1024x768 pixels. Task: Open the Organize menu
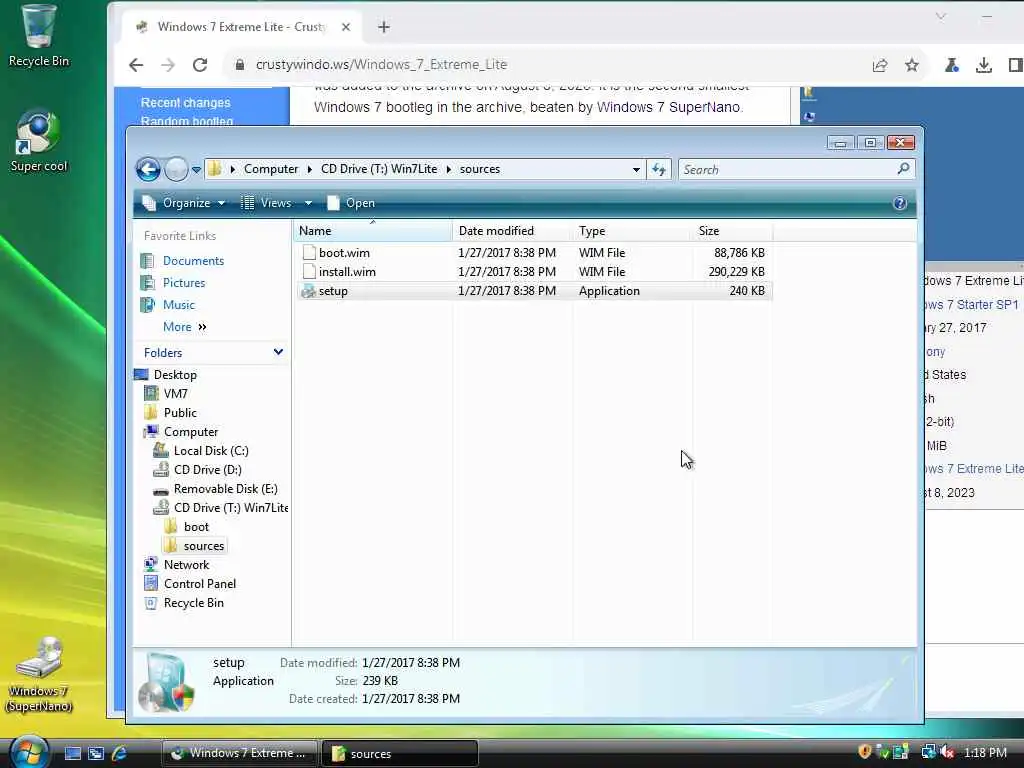[x=184, y=203]
